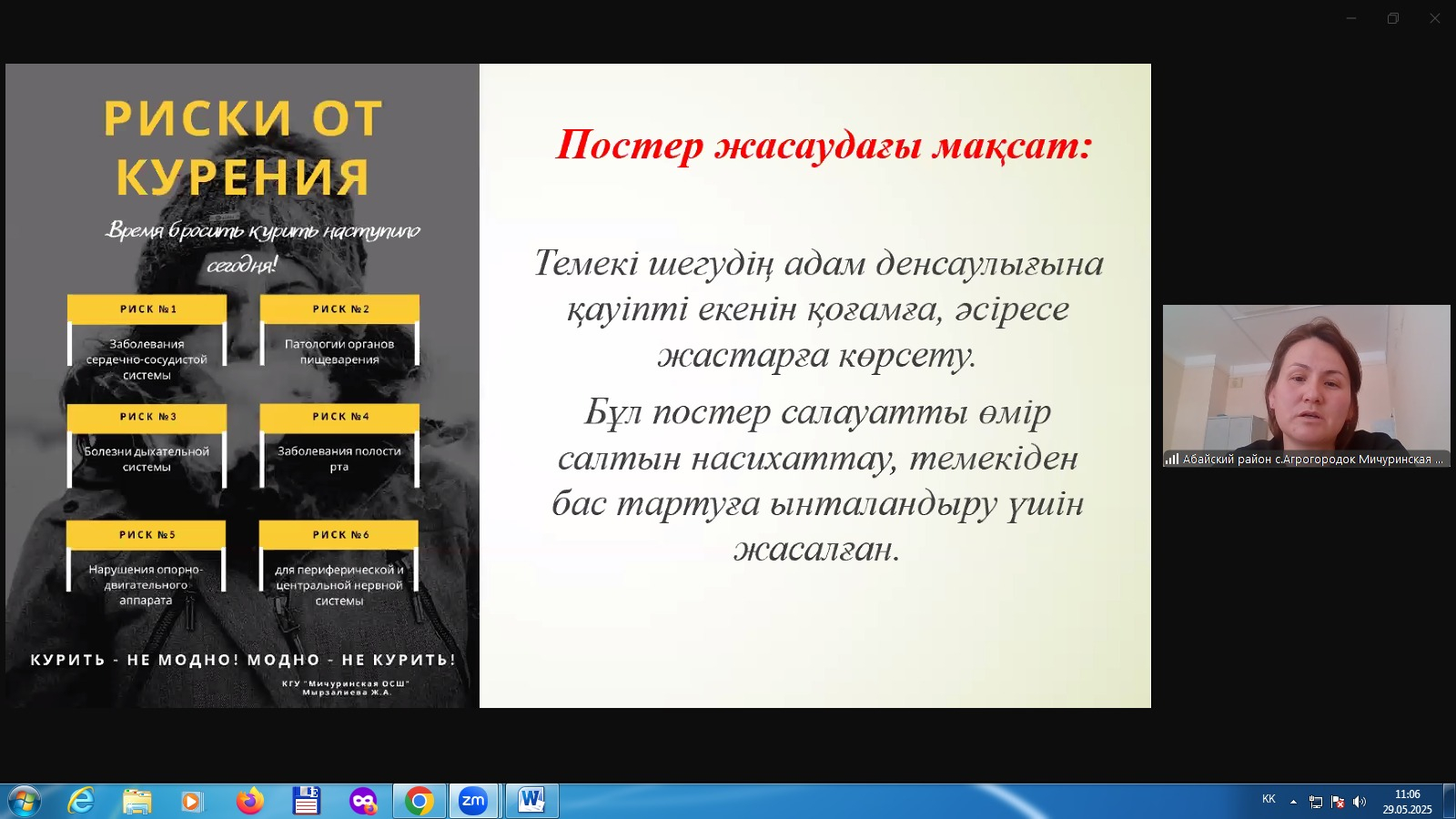Open the Action Center flag icon
The width and height of the screenshot is (1456, 819).
point(1338,802)
